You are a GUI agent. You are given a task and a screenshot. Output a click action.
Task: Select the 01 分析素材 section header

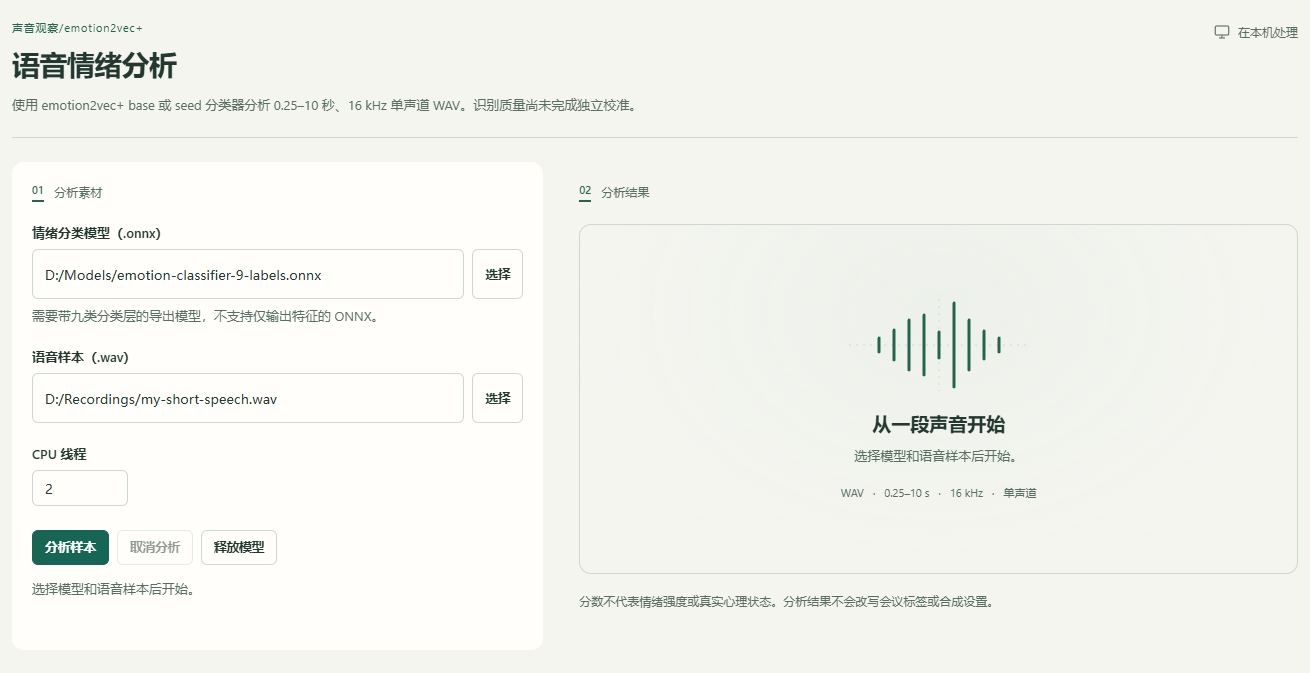(67, 192)
